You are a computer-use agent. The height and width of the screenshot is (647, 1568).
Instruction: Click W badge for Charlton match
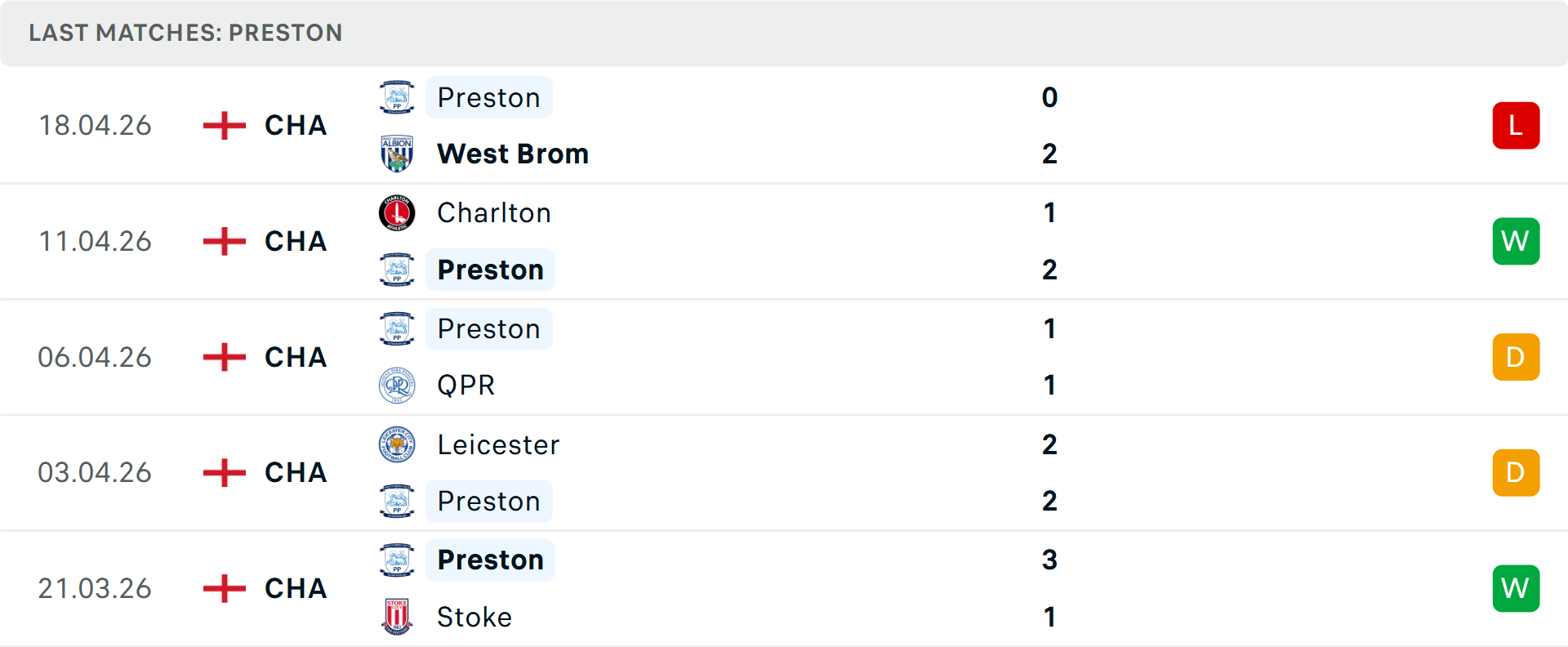(x=1516, y=241)
